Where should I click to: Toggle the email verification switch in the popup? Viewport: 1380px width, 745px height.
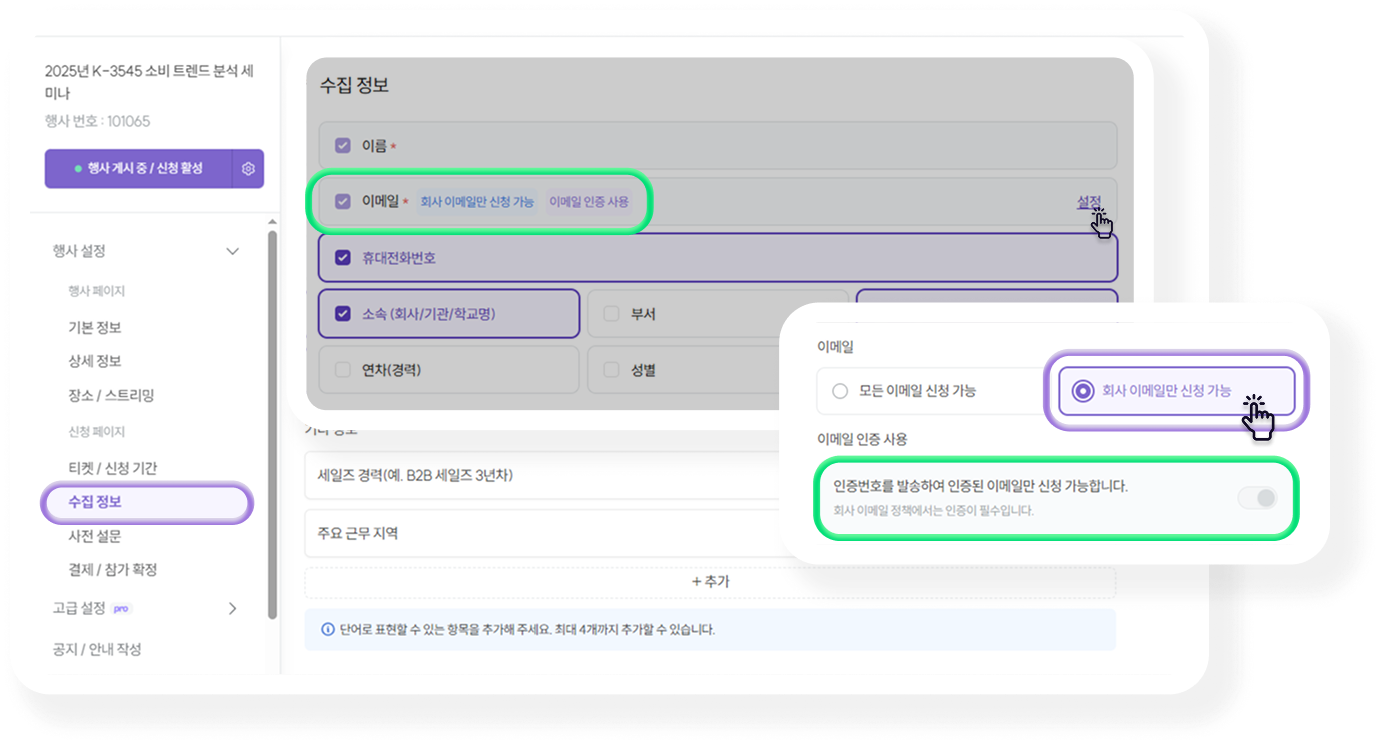click(1258, 498)
